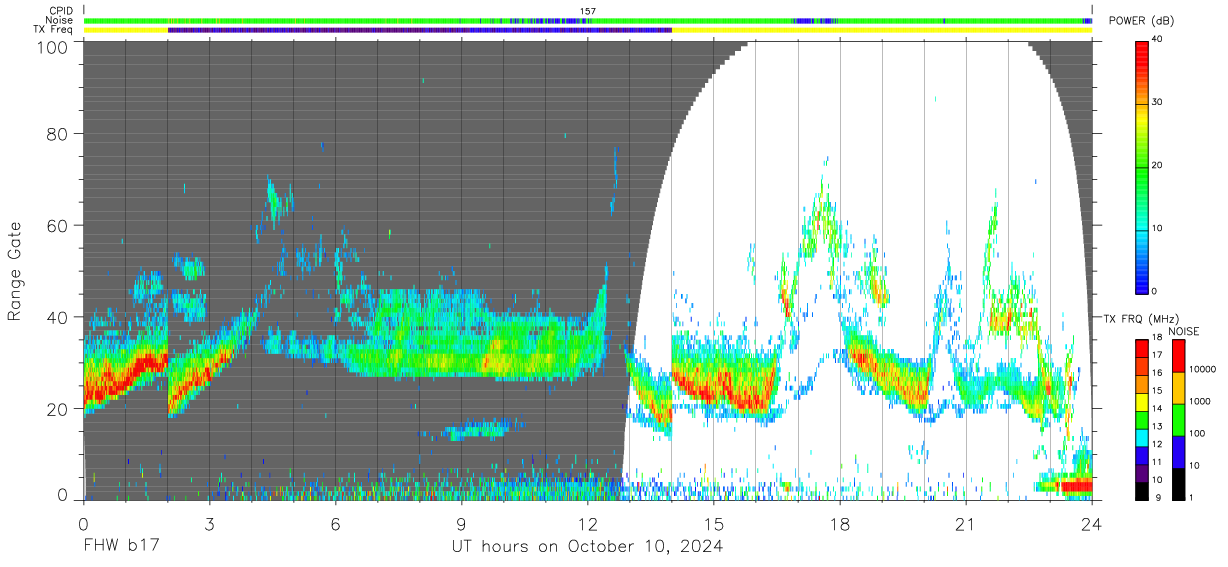Viewport: 1228px width, 567px height.
Task: Click the 6 tick on the UT hours axis
Action: [335, 524]
